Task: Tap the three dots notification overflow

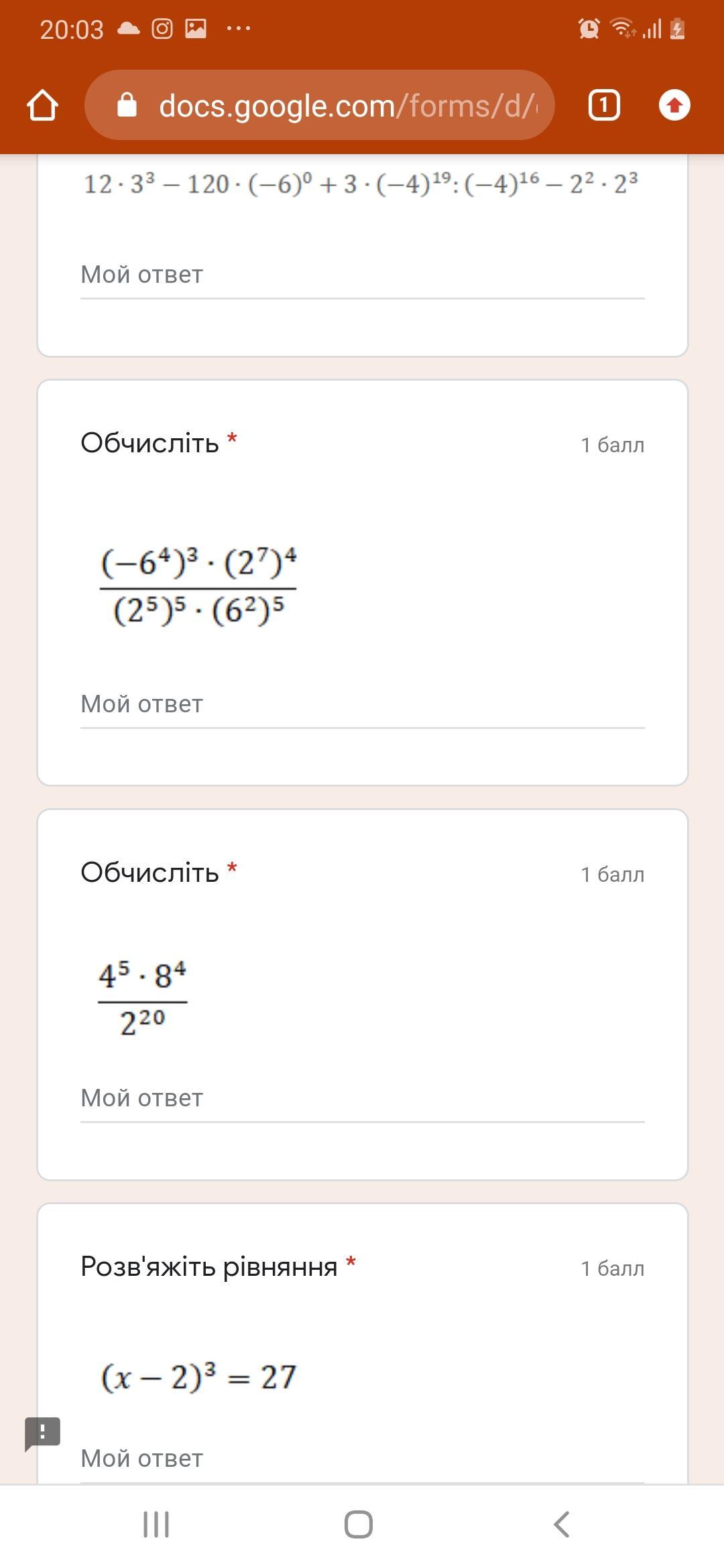Action: (239, 28)
